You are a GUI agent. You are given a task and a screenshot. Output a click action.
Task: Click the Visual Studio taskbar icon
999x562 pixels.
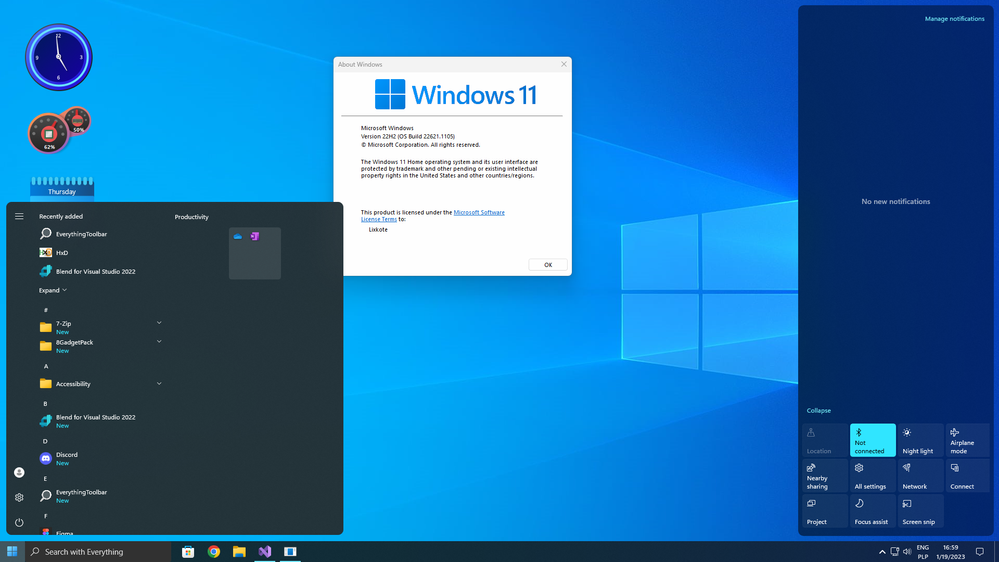pos(264,552)
